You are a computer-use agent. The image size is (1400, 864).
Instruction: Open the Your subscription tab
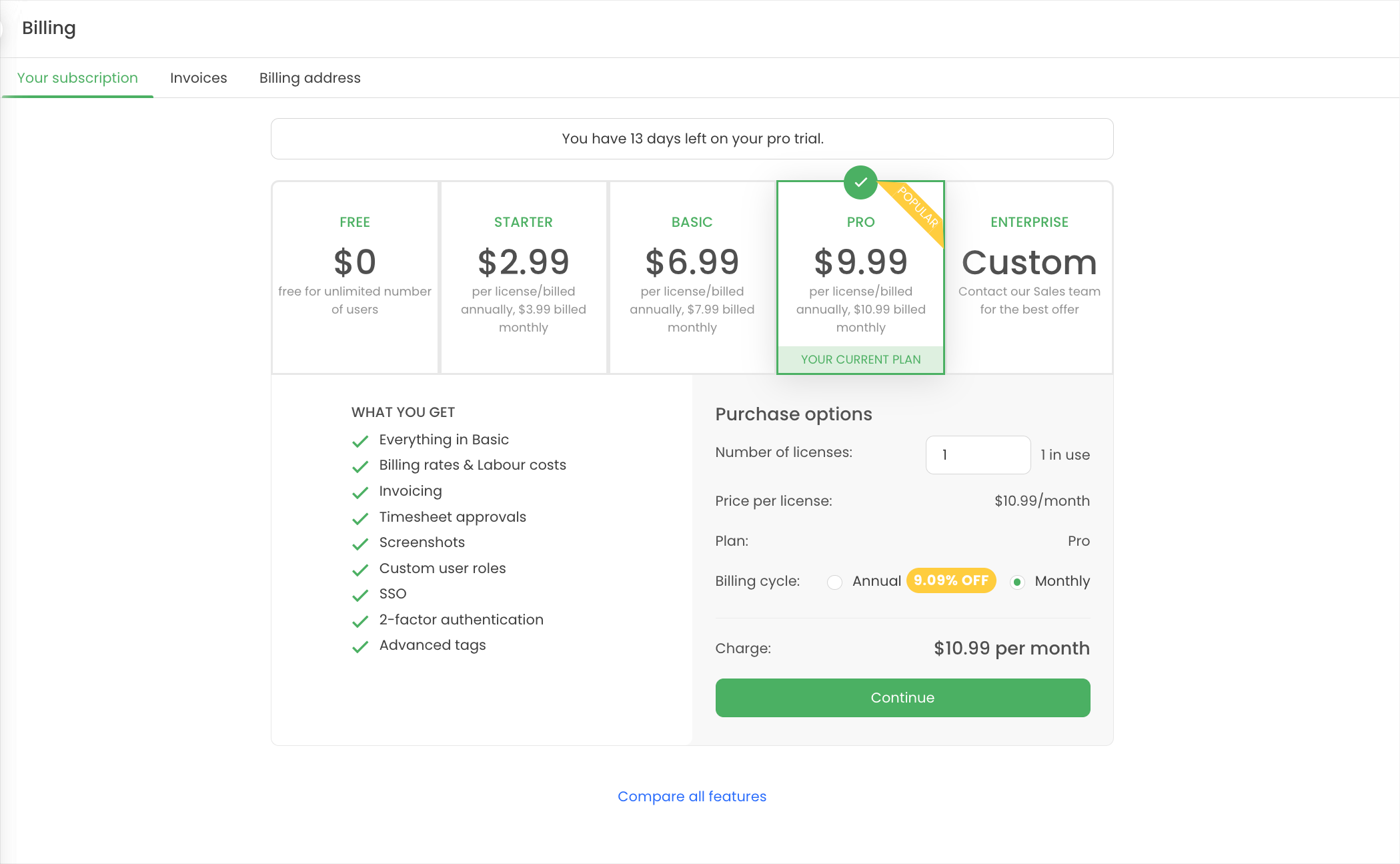click(x=77, y=78)
